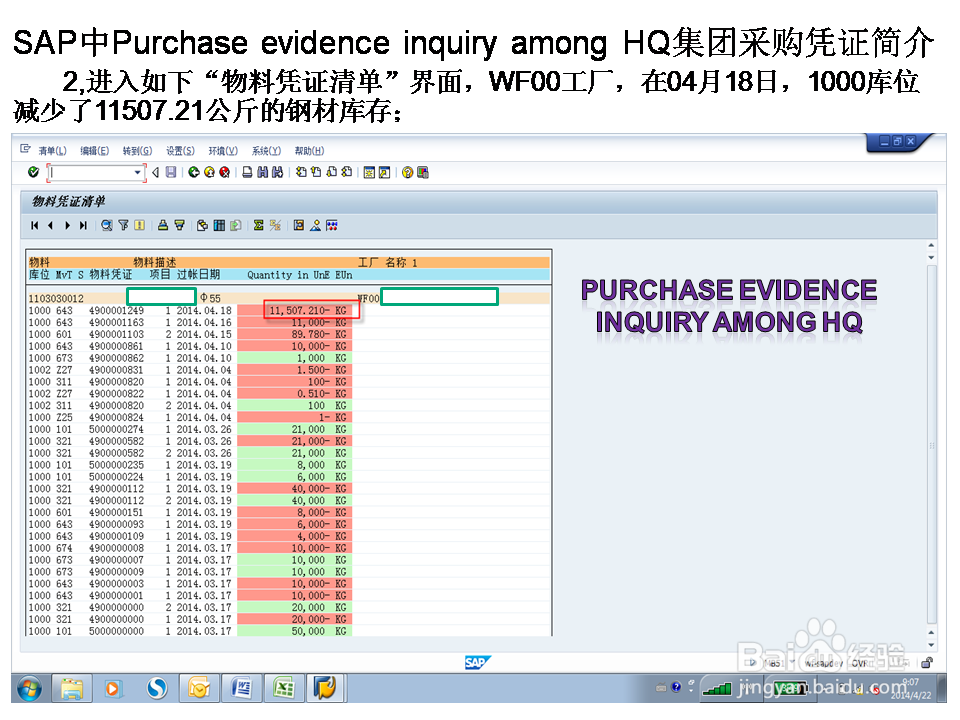Open the command field dropdown arrow
The height and width of the screenshot is (720, 960).
pos(136,172)
